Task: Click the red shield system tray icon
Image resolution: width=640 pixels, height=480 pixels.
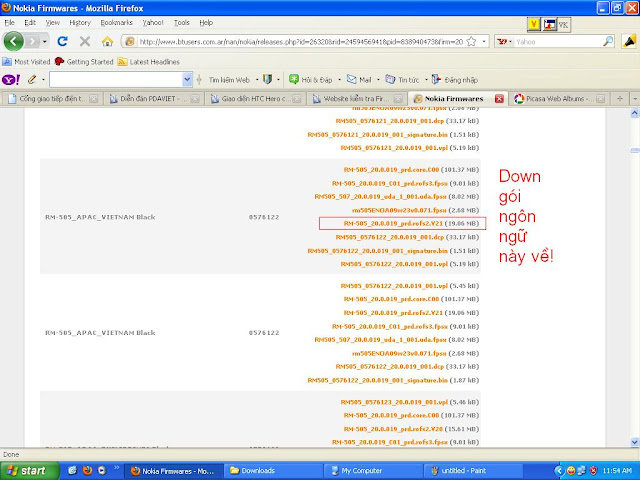Action: 594,471
